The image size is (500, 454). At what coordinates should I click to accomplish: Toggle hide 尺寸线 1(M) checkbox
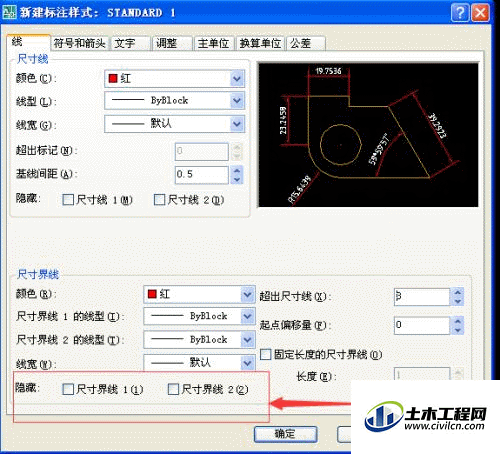click(68, 200)
